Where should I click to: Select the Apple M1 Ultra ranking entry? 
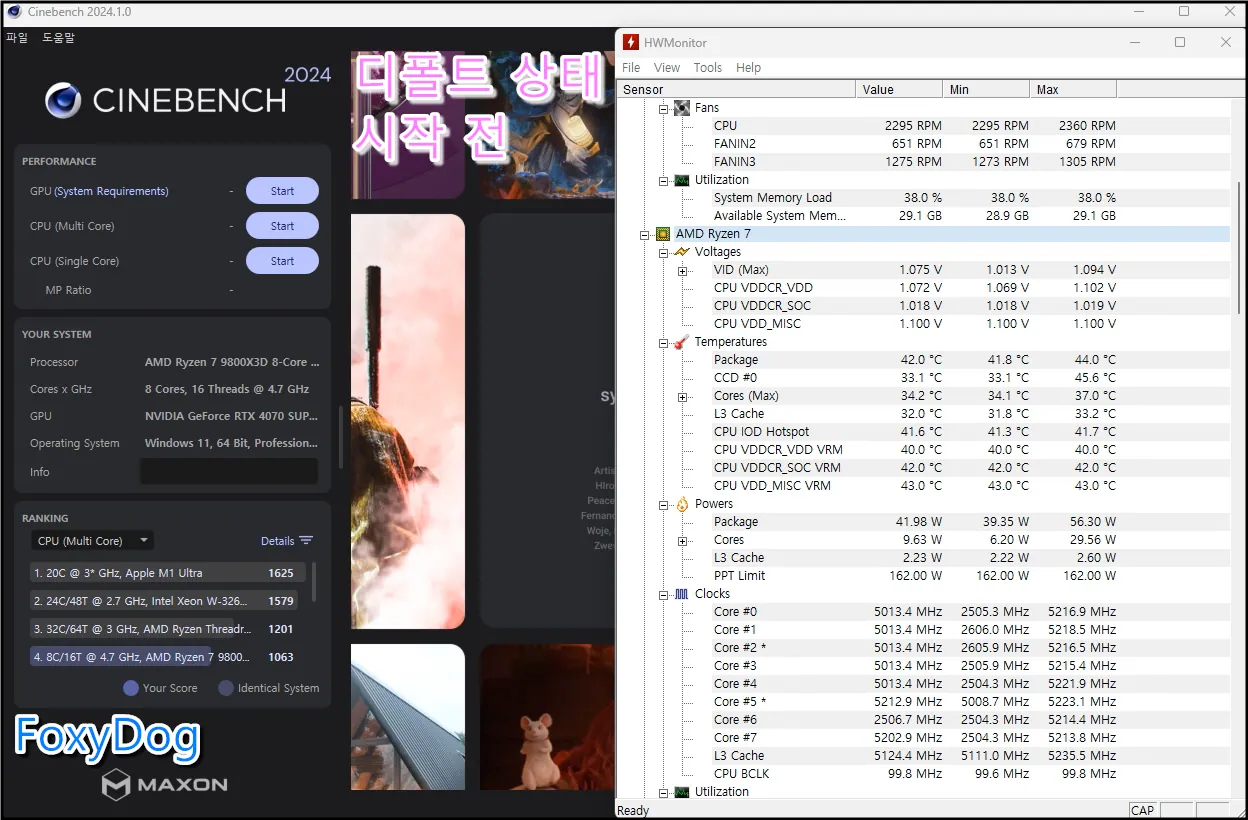pos(168,573)
